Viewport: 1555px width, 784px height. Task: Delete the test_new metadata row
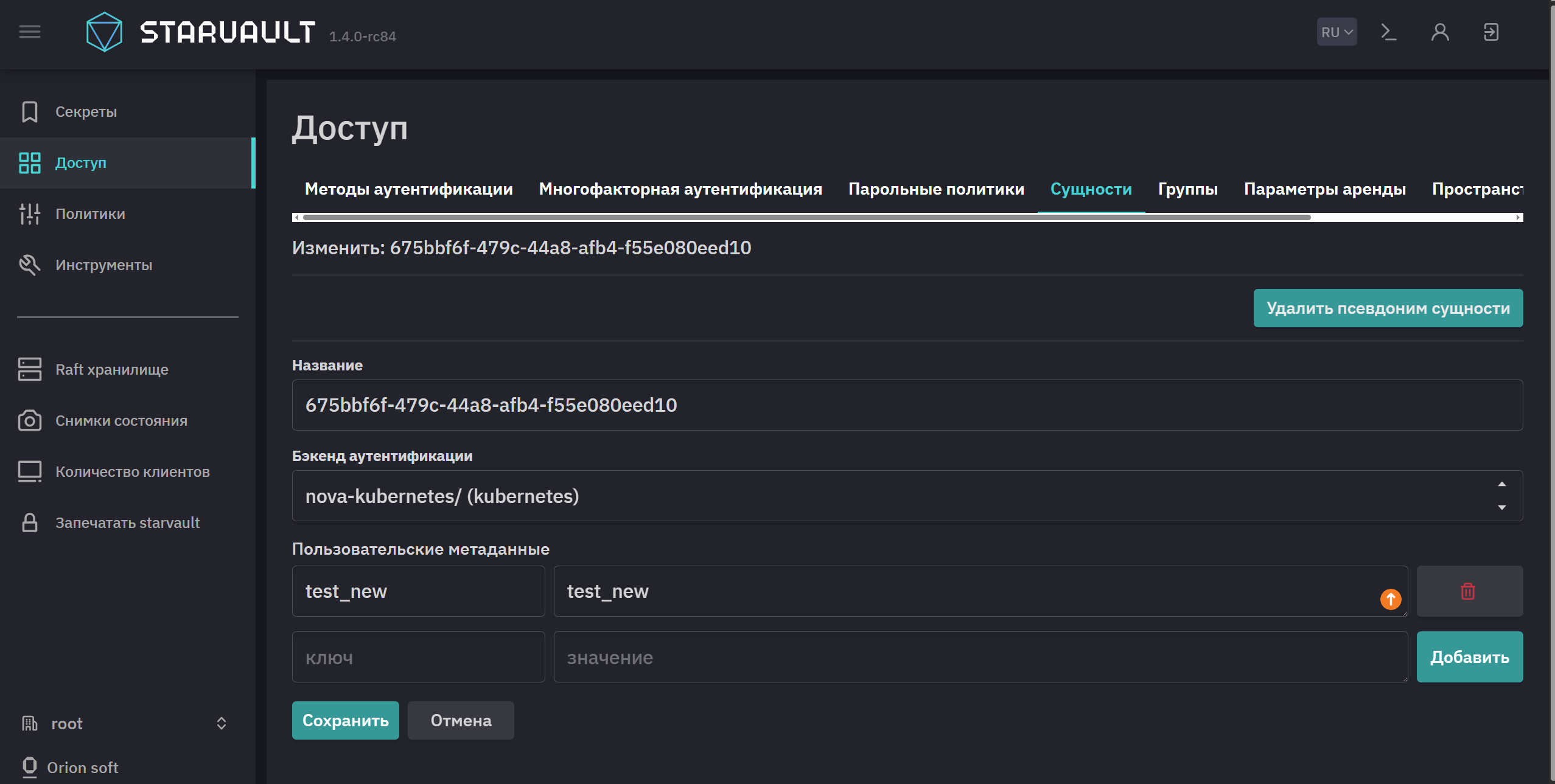click(x=1469, y=591)
